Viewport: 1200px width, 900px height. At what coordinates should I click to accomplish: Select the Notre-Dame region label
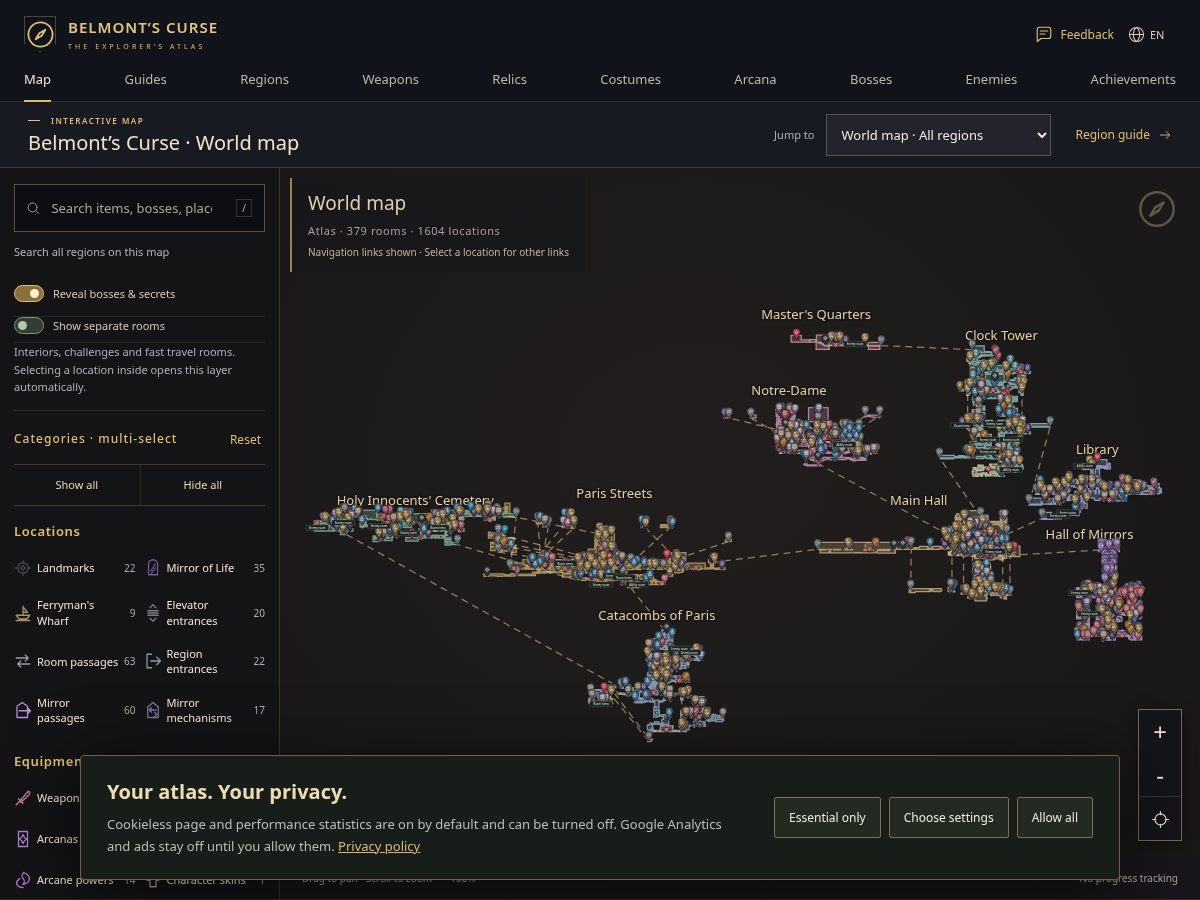coord(789,390)
